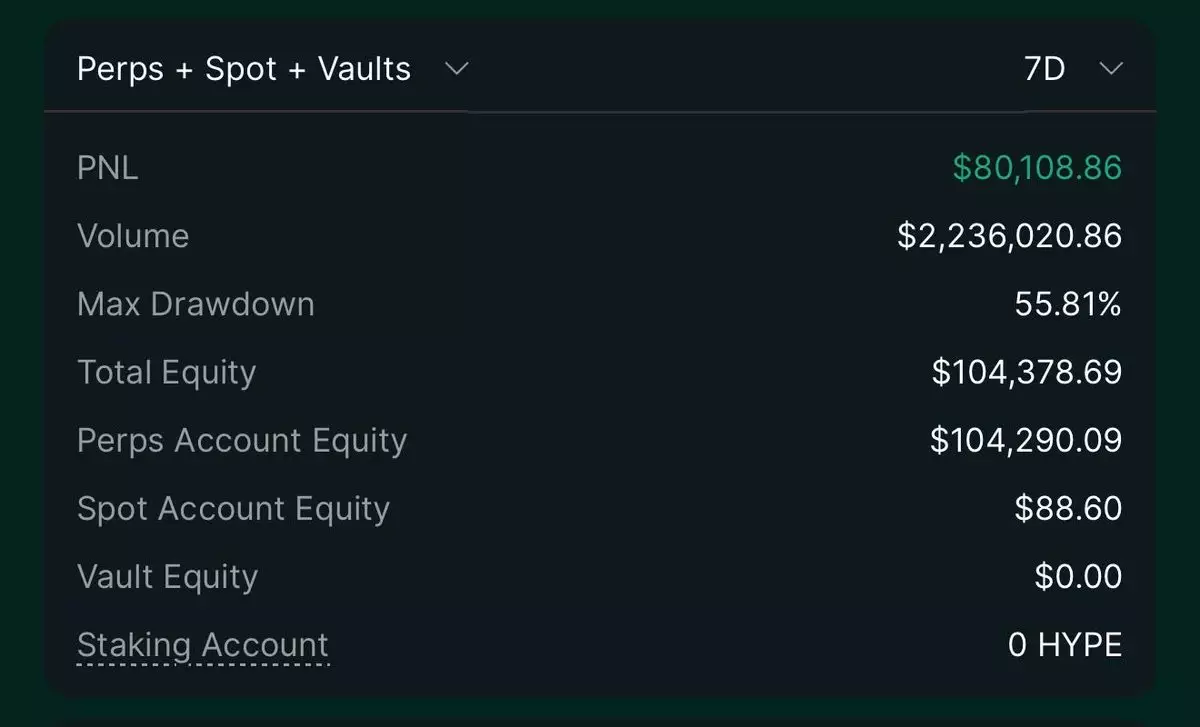Select the Spot equity value $88.60
This screenshot has height=727, width=1200.
[x=1068, y=508]
